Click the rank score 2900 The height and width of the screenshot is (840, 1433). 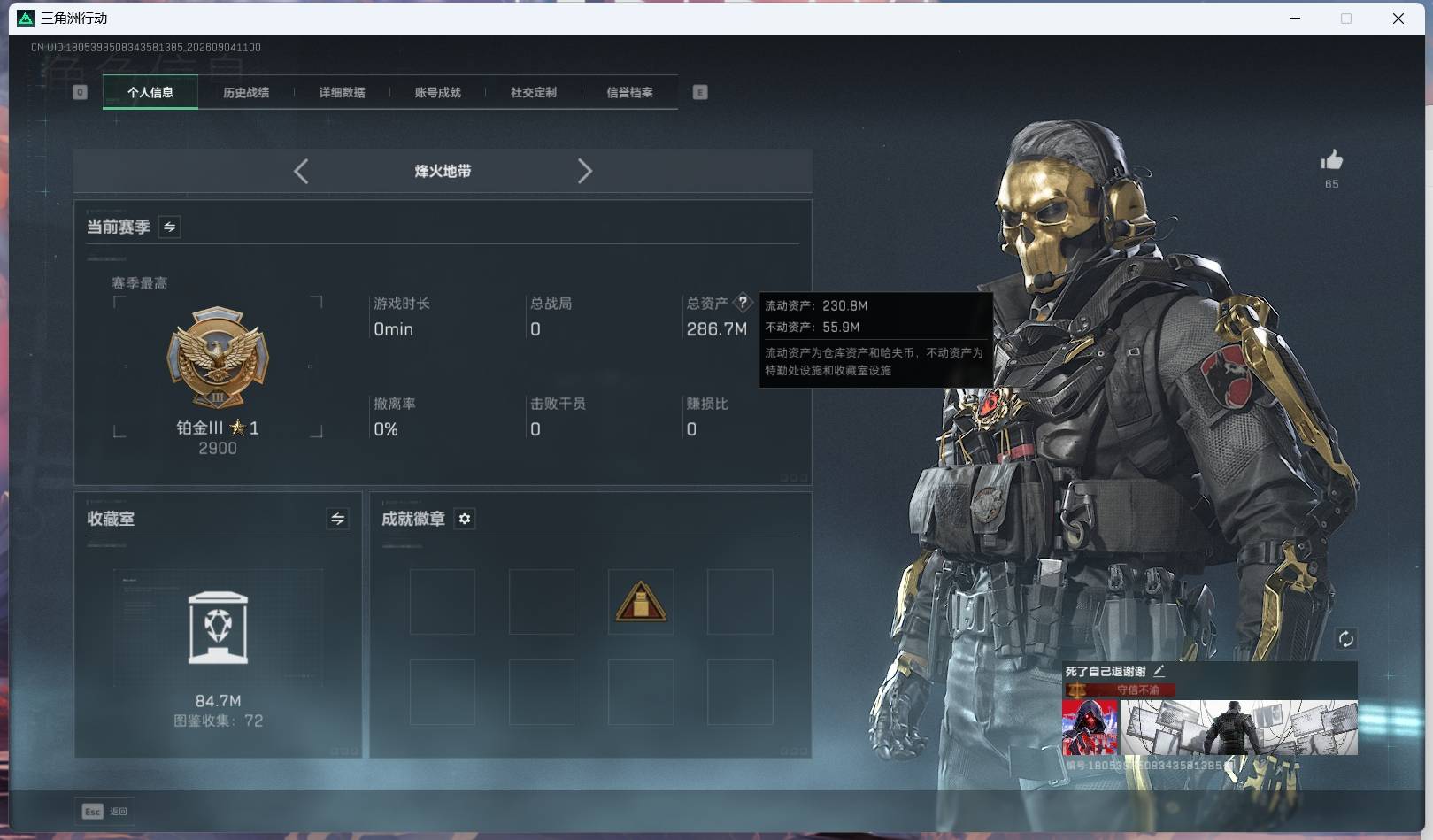[218, 449]
